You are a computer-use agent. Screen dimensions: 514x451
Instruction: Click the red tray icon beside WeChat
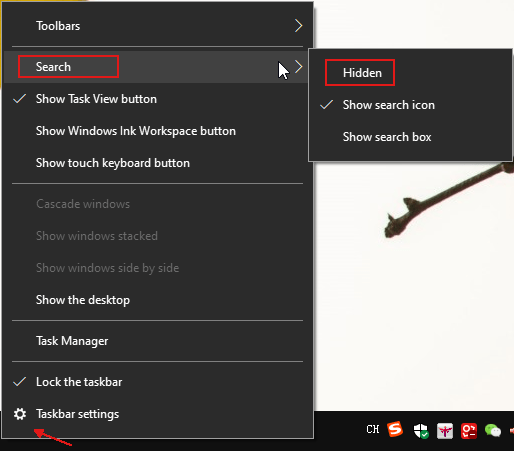pos(469,431)
